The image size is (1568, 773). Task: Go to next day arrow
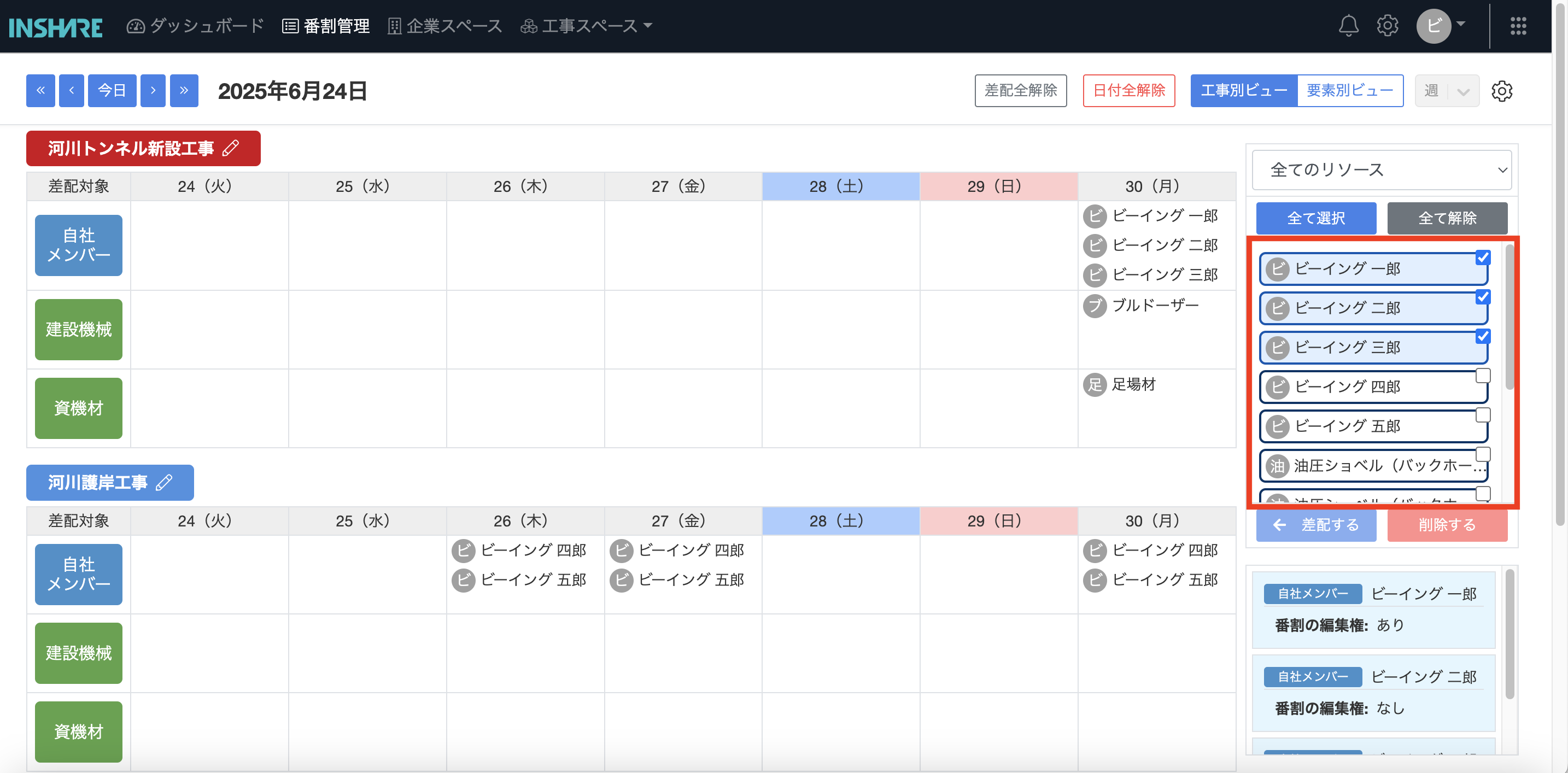coord(153,91)
